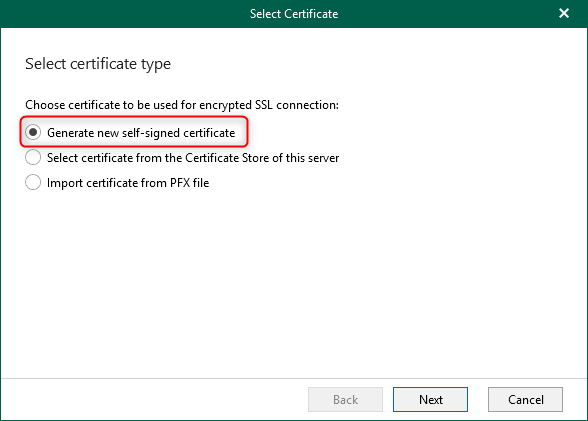Viewport: 588px width, 421px height.
Task: Click the word 'PFX' in the import option
Action: click(180, 183)
